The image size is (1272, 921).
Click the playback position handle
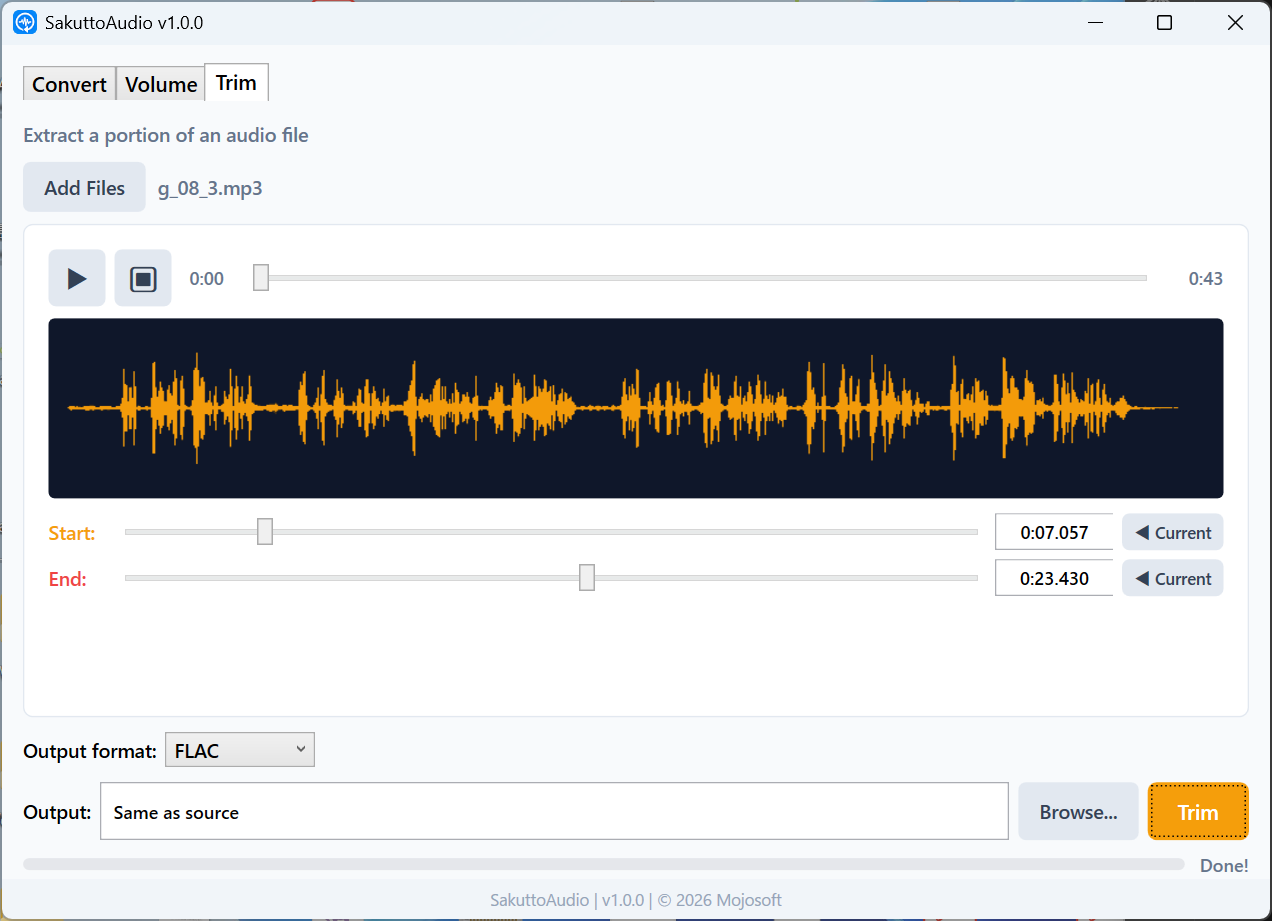(x=261, y=277)
